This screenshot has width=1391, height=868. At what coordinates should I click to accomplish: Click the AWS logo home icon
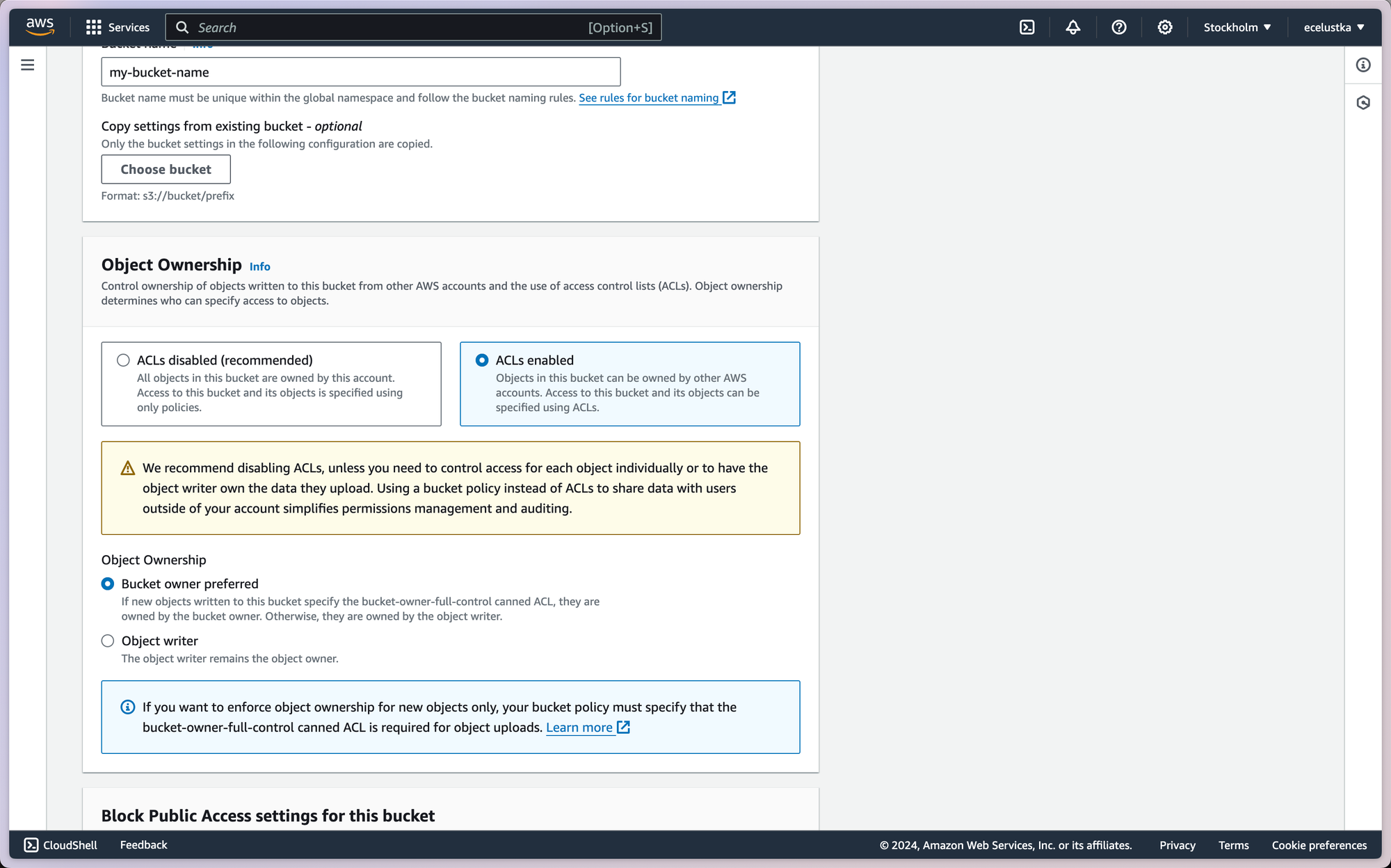pyautogui.click(x=40, y=26)
